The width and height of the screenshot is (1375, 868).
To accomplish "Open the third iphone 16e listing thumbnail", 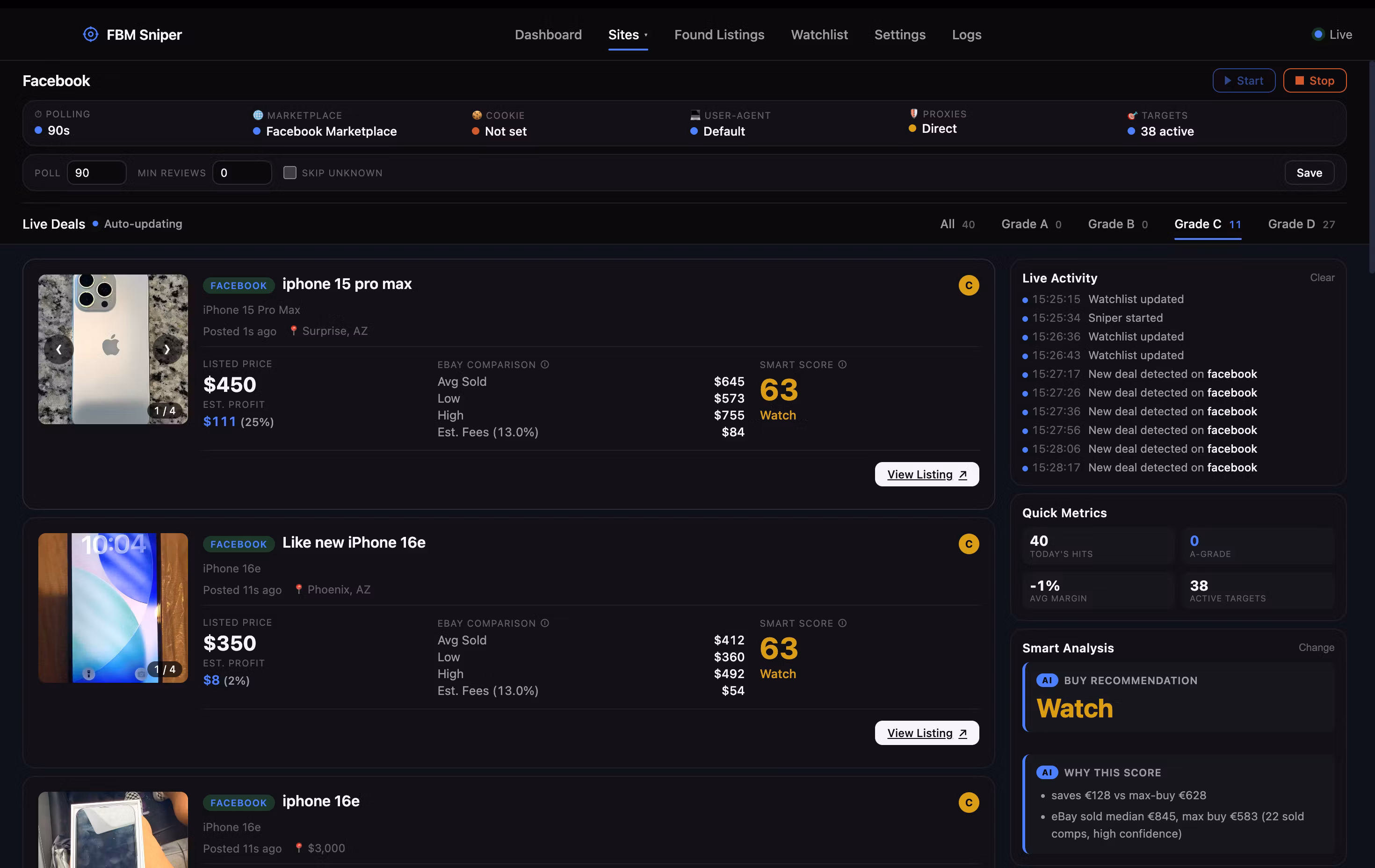I will click(x=113, y=830).
